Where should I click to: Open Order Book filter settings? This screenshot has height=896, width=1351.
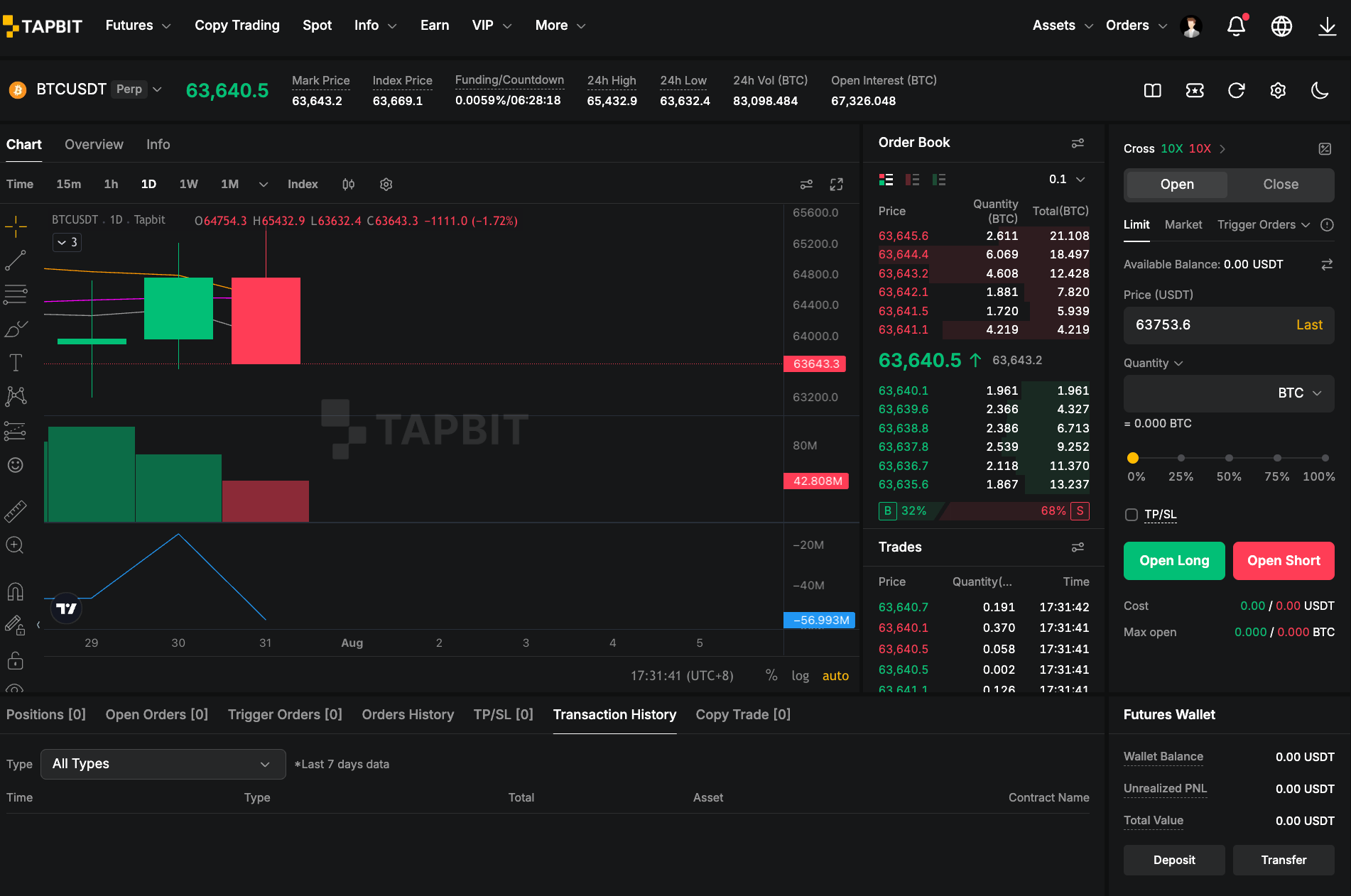(1078, 143)
